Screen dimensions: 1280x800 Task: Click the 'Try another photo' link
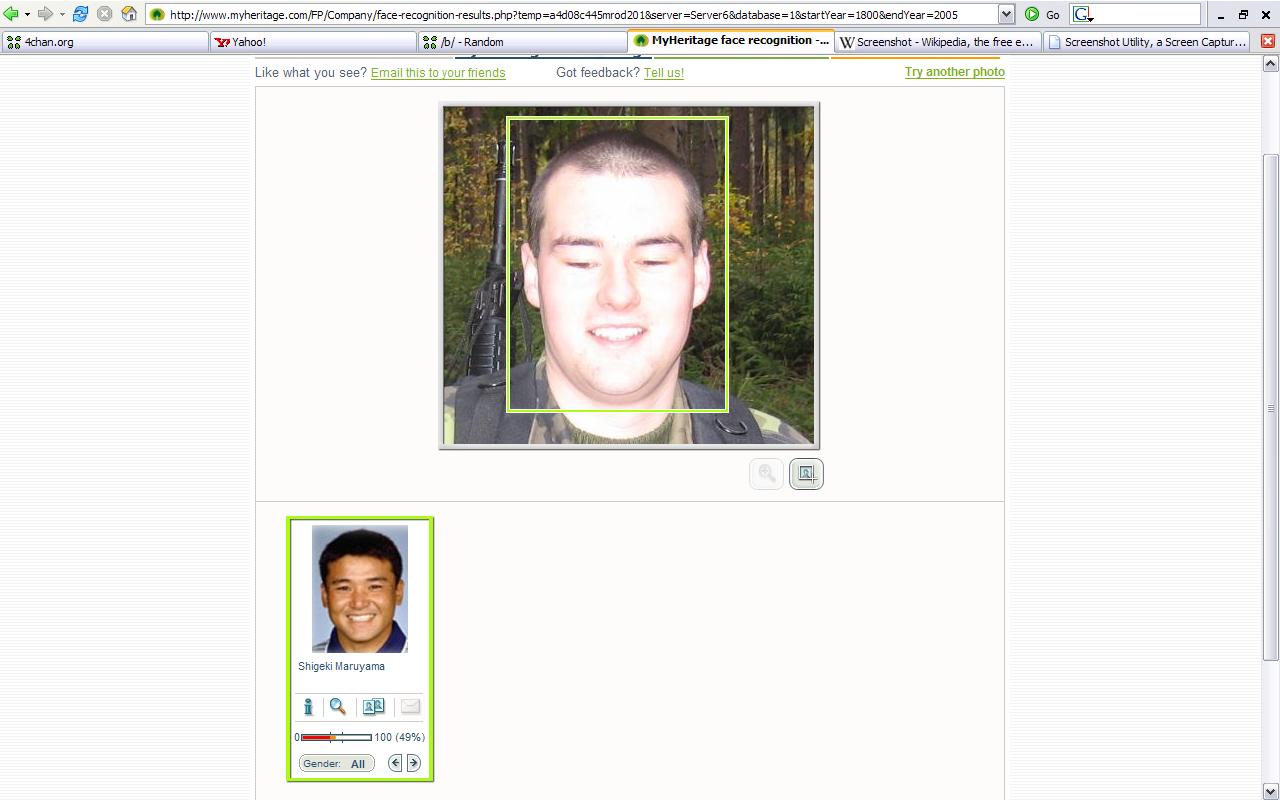click(x=955, y=72)
